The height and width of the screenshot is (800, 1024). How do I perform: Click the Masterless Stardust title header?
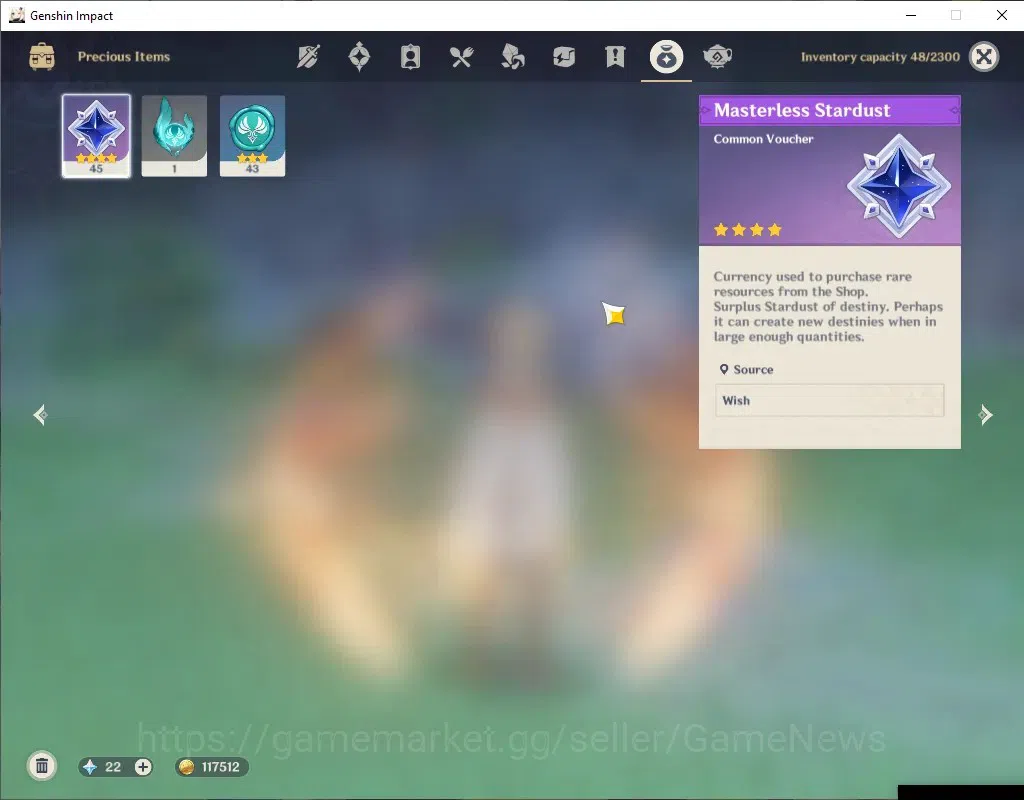[829, 110]
